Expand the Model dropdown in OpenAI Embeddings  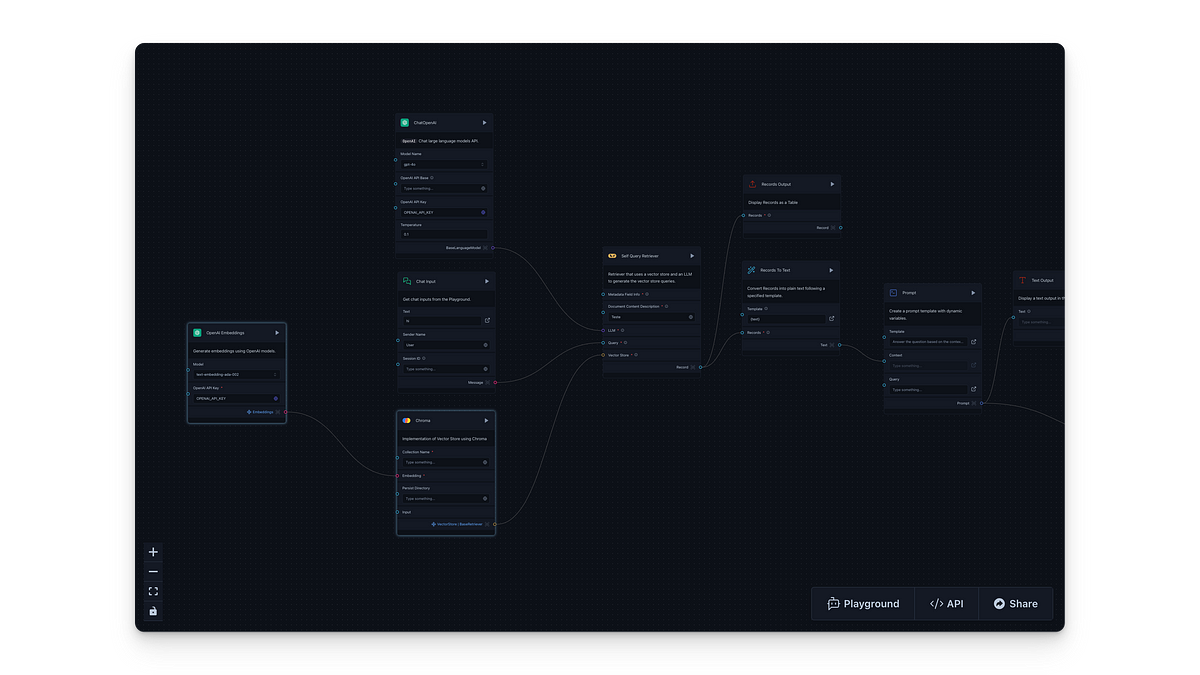236,374
